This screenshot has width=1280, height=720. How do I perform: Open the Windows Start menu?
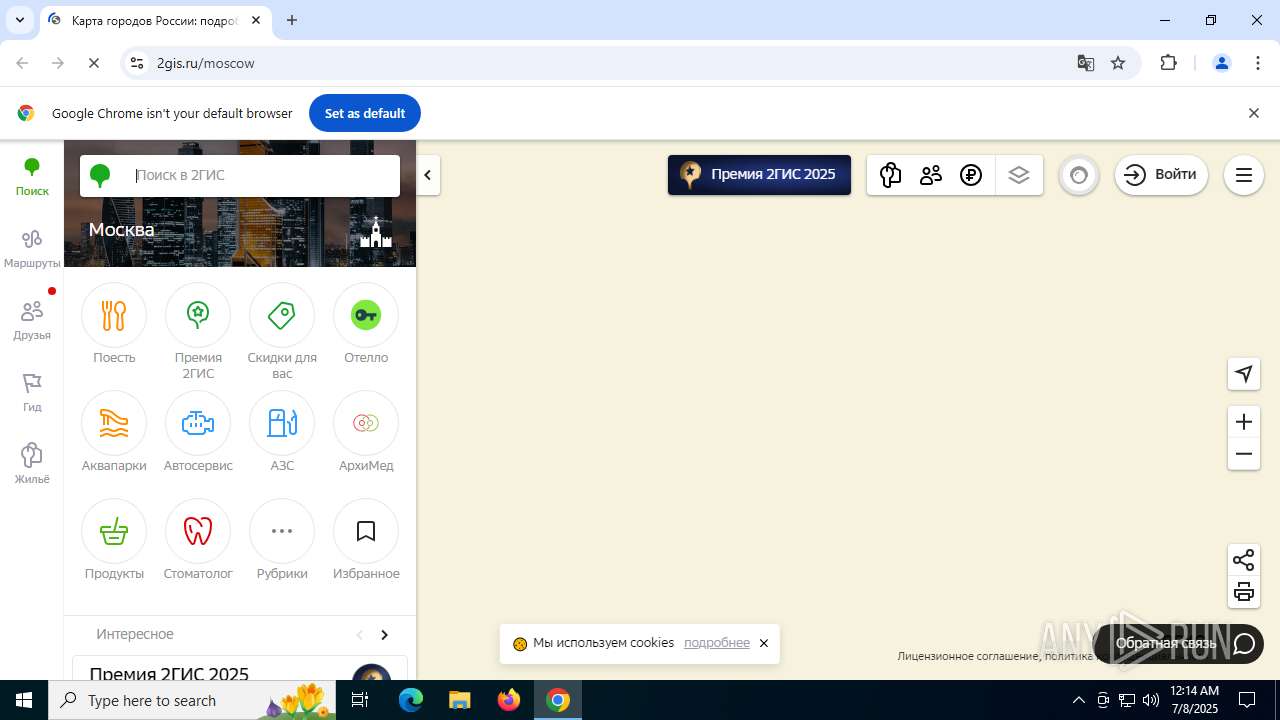pyautogui.click(x=24, y=700)
